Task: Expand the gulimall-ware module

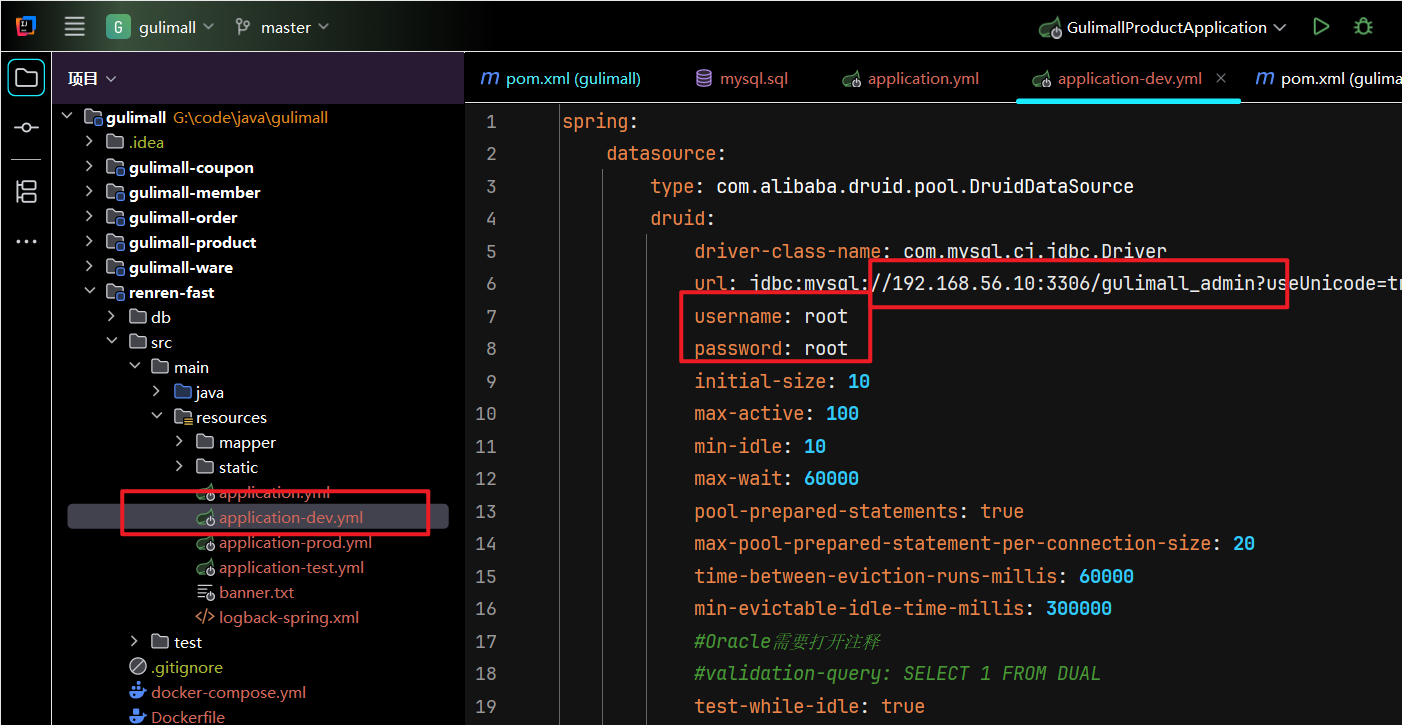Action: [x=89, y=267]
